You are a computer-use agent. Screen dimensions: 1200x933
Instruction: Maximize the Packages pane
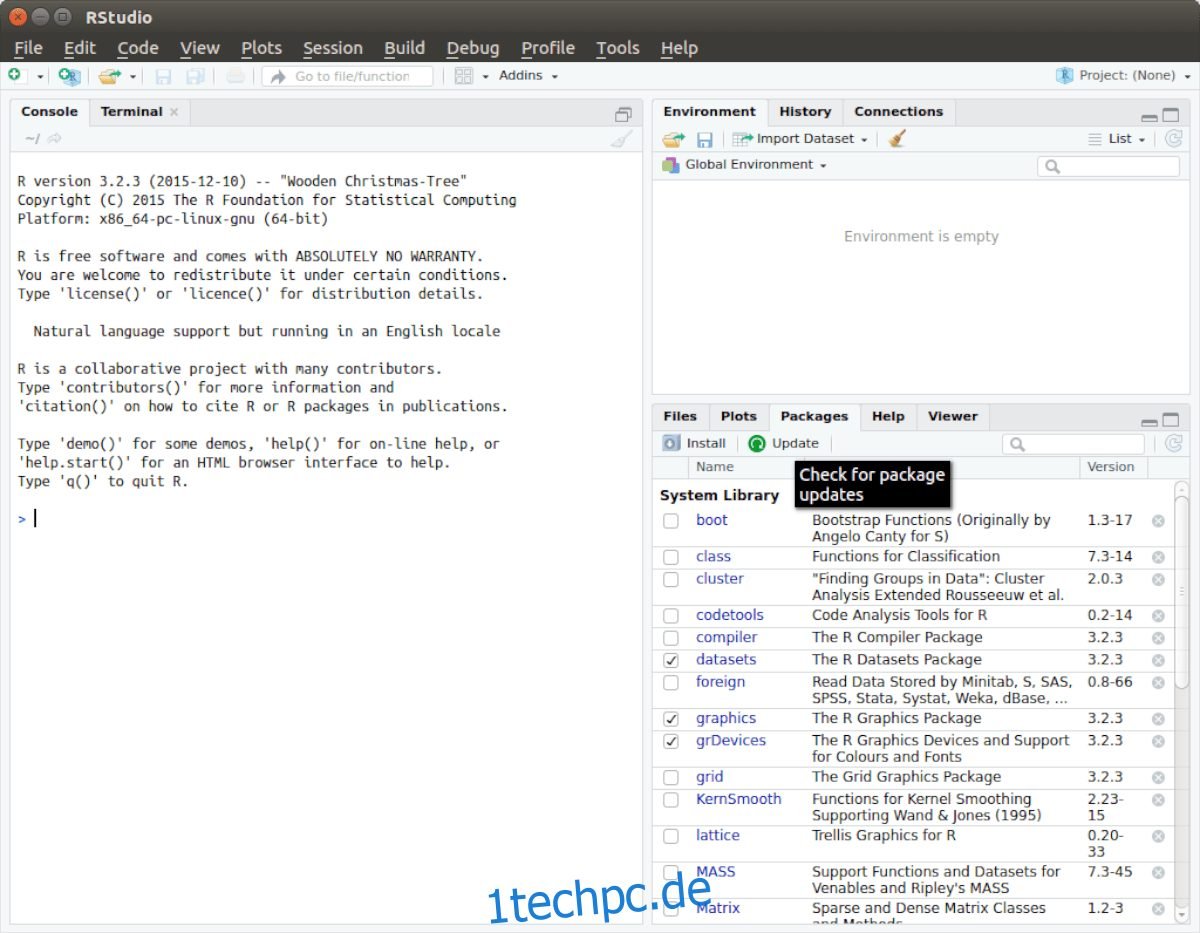(x=1171, y=421)
